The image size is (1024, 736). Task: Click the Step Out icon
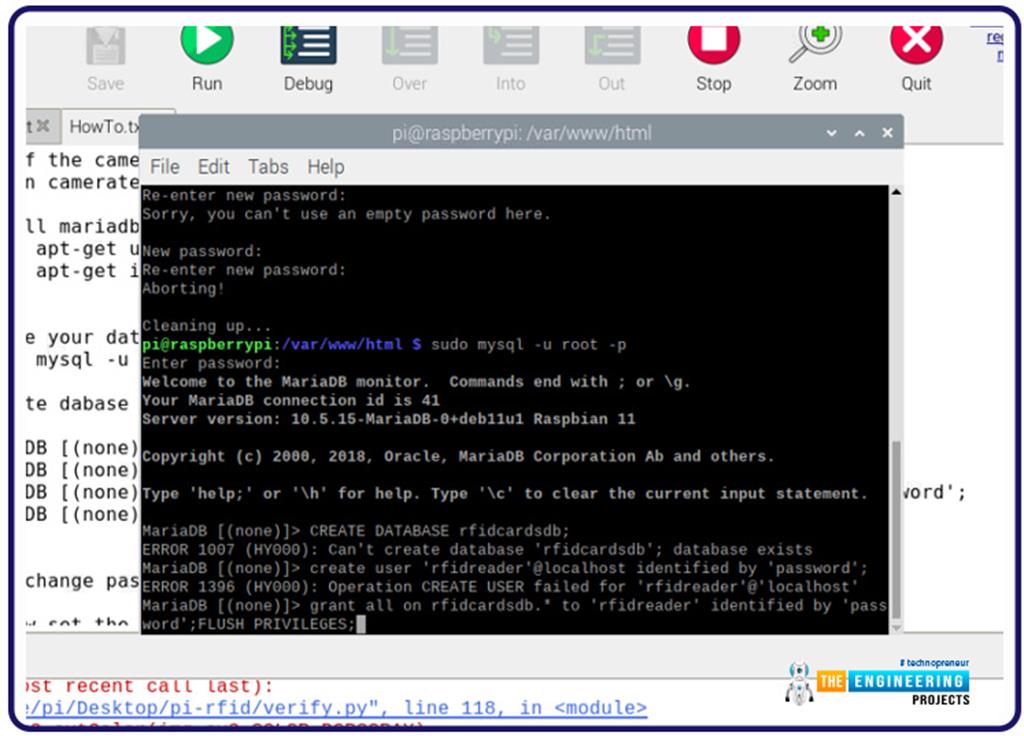click(611, 43)
